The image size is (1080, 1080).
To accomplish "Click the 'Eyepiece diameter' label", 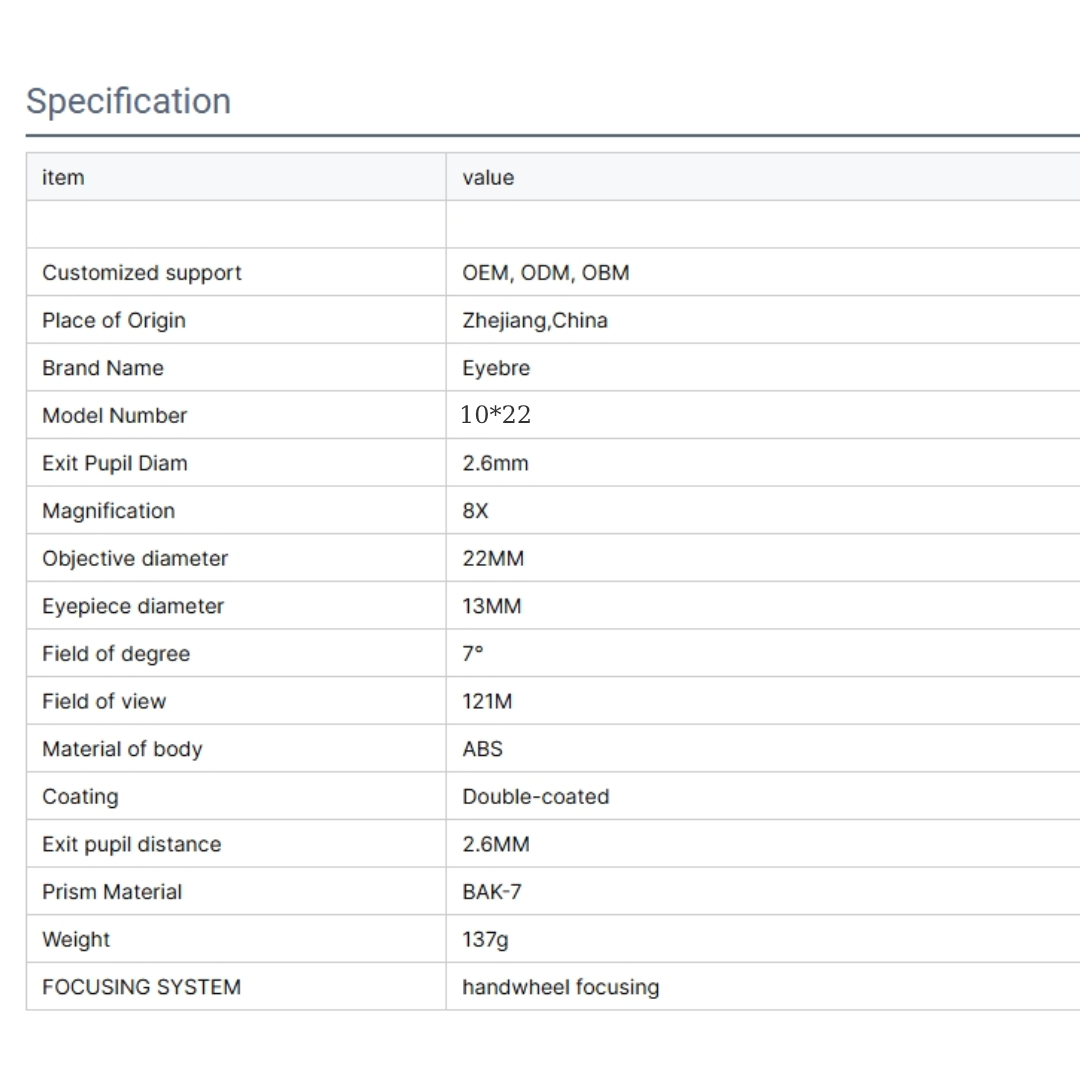I will pos(133,606).
